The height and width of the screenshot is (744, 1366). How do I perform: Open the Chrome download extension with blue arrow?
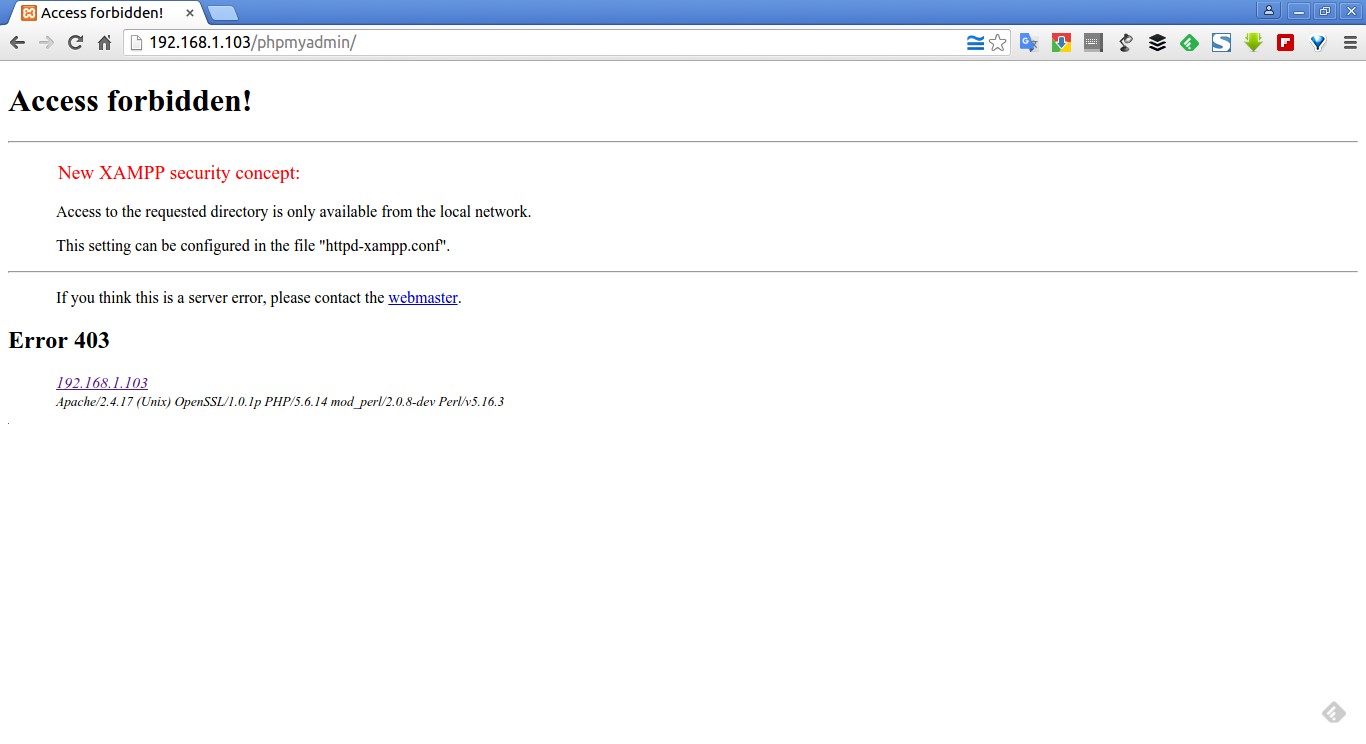click(1061, 43)
